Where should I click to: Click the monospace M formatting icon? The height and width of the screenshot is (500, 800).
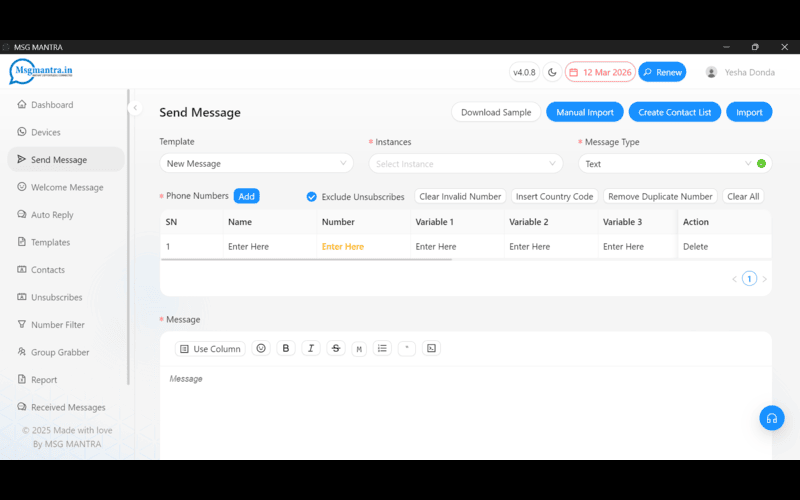pos(359,348)
